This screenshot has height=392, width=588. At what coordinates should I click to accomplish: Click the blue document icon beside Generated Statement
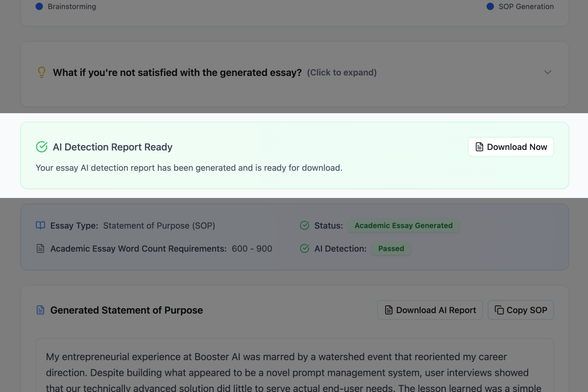tap(40, 310)
